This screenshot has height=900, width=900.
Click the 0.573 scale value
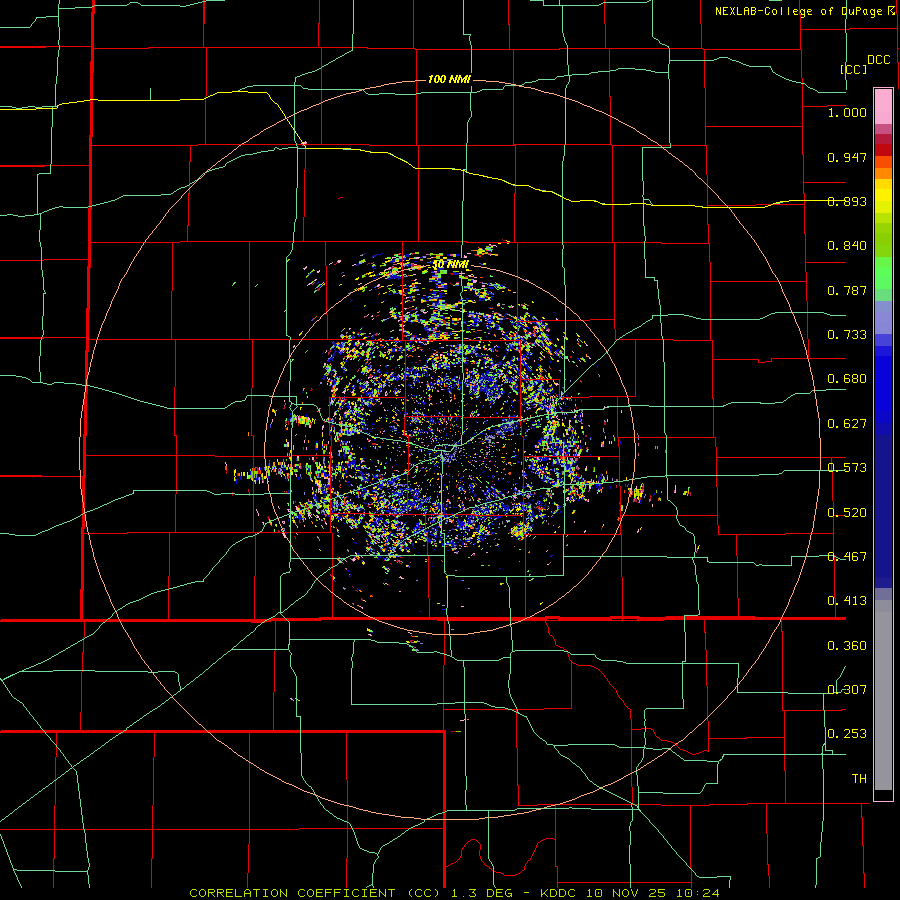coord(847,468)
